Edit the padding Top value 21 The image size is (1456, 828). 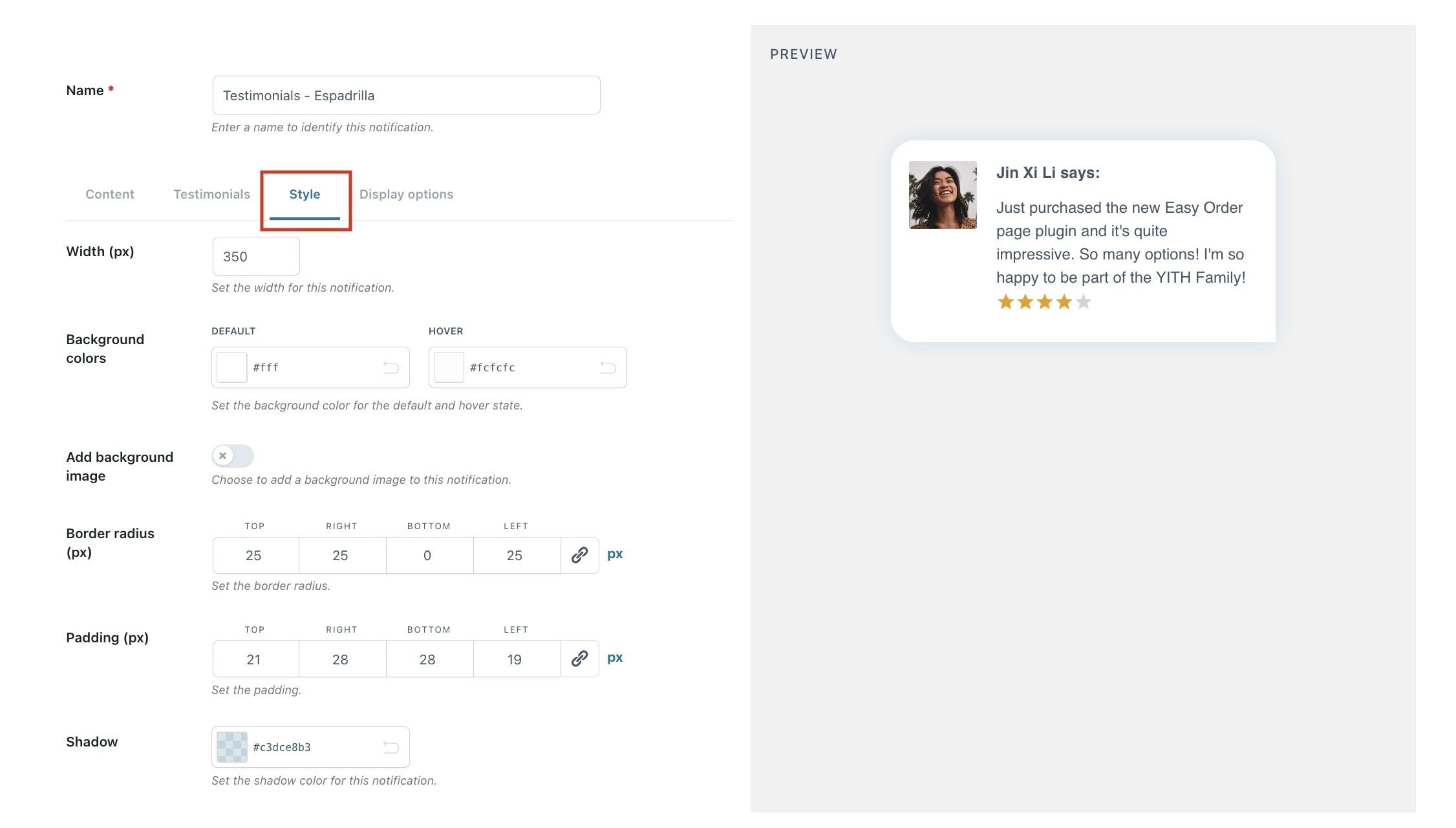point(255,659)
